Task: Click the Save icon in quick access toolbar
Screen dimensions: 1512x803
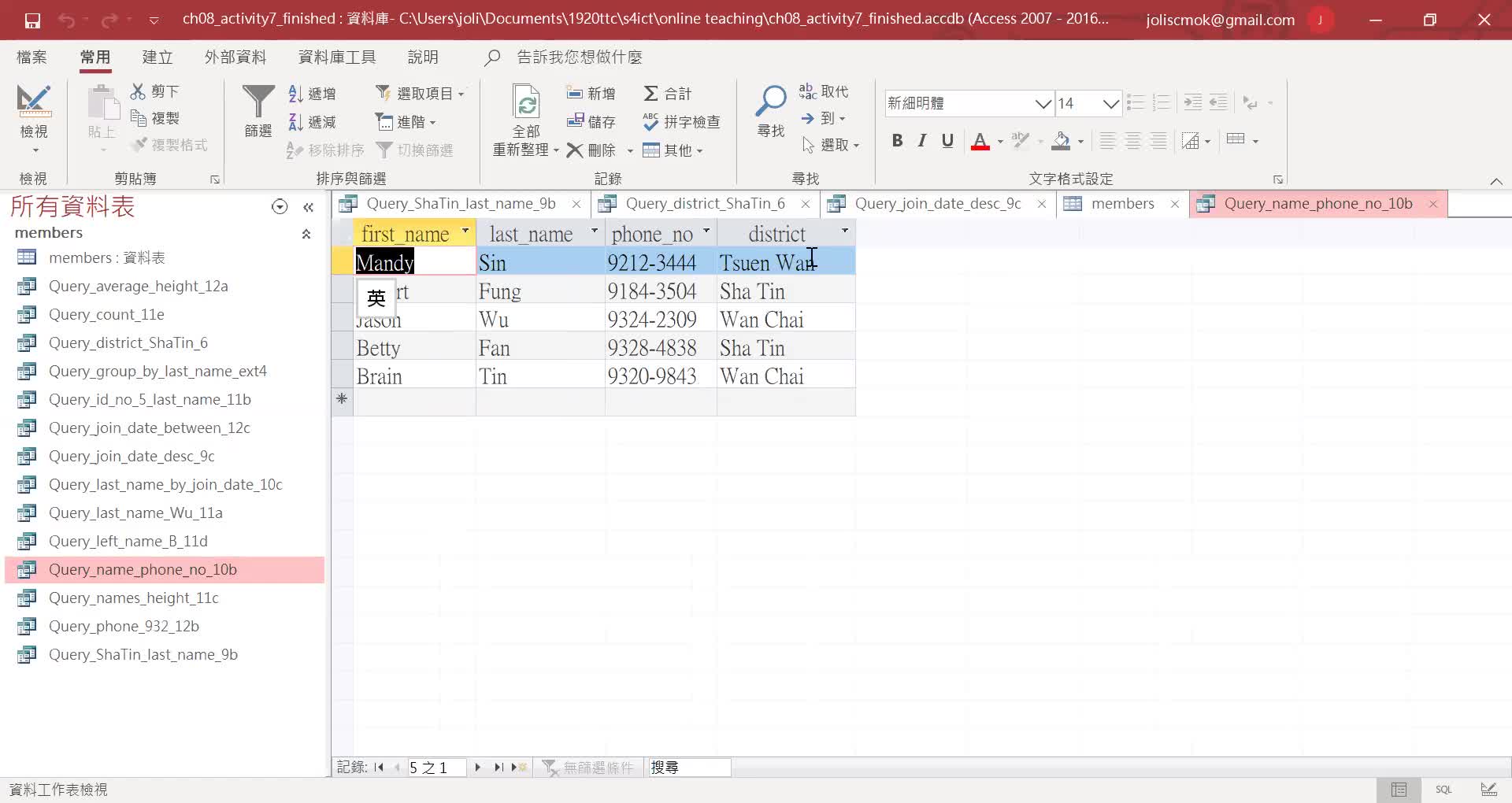Action: click(32, 20)
